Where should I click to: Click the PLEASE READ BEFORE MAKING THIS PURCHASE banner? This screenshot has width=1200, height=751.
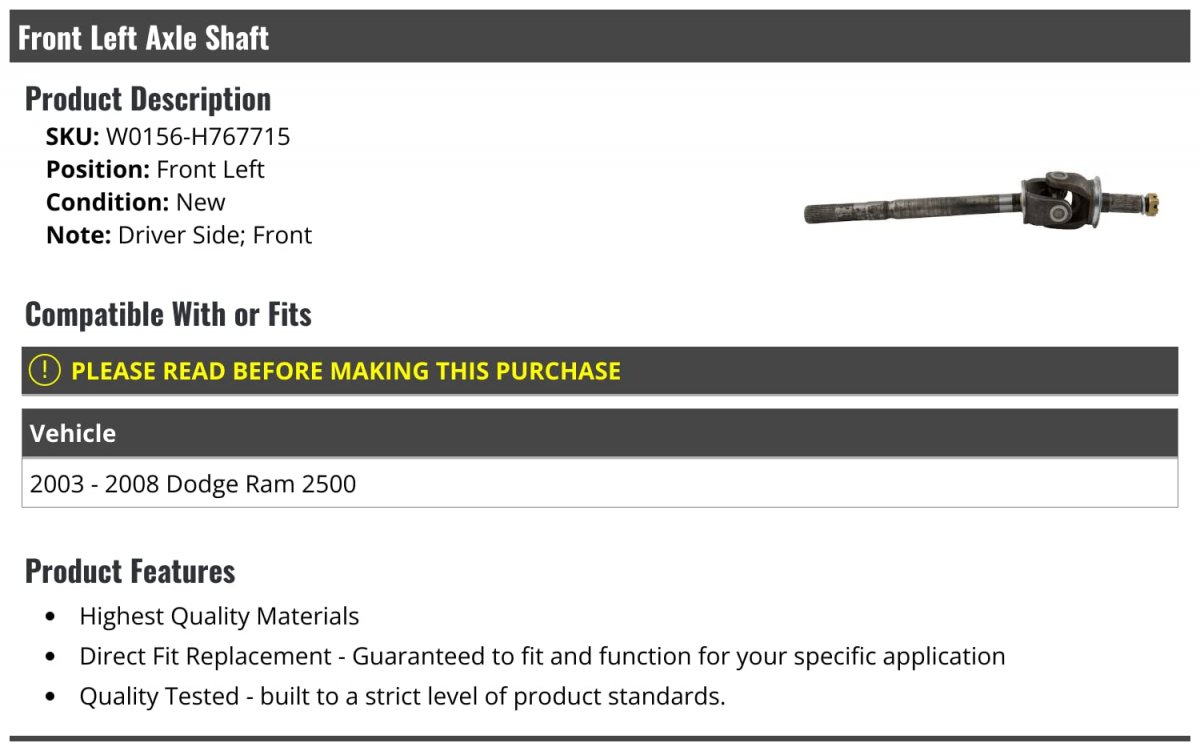click(600, 370)
